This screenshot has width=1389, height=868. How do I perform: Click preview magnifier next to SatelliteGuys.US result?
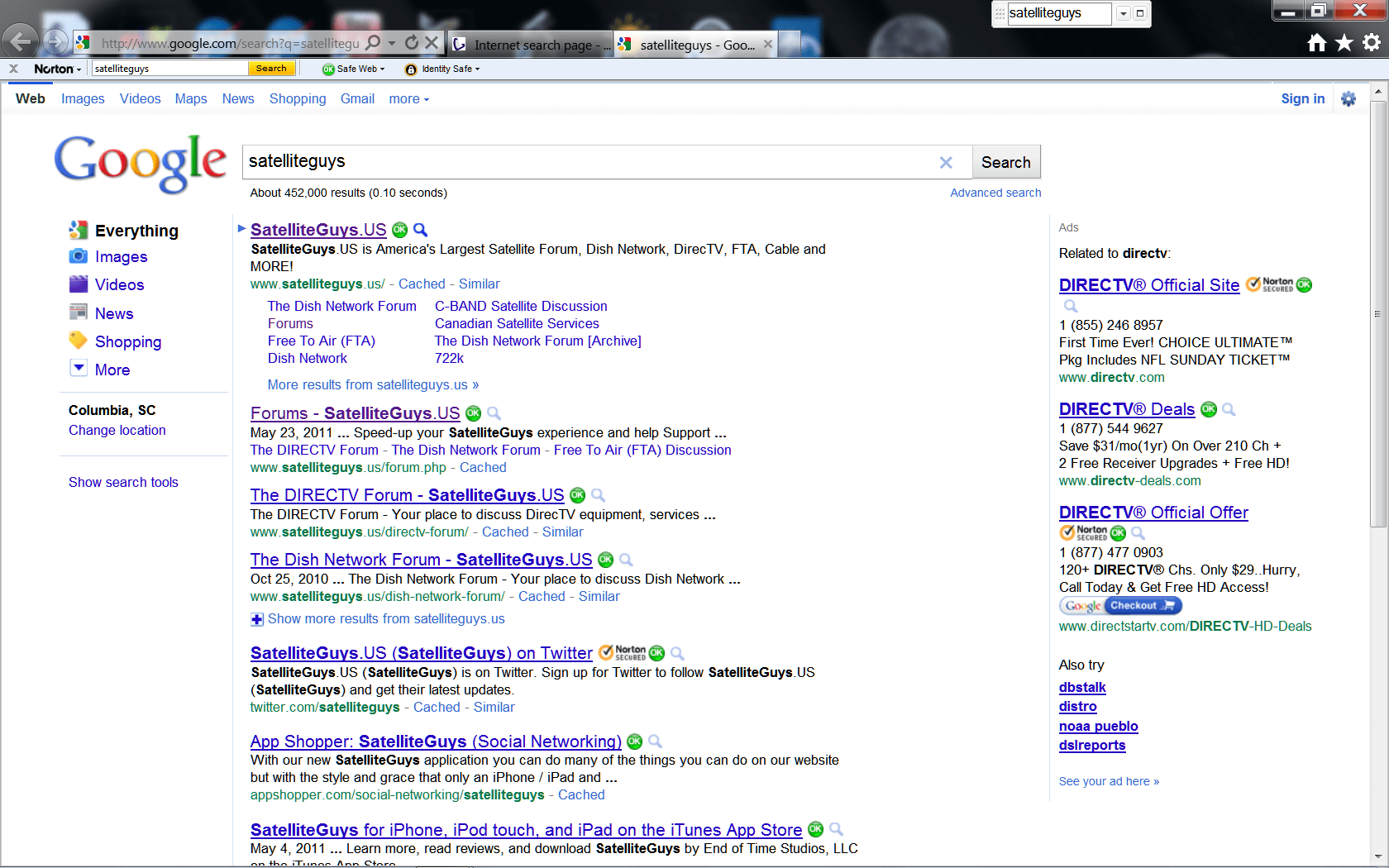coord(420,230)
